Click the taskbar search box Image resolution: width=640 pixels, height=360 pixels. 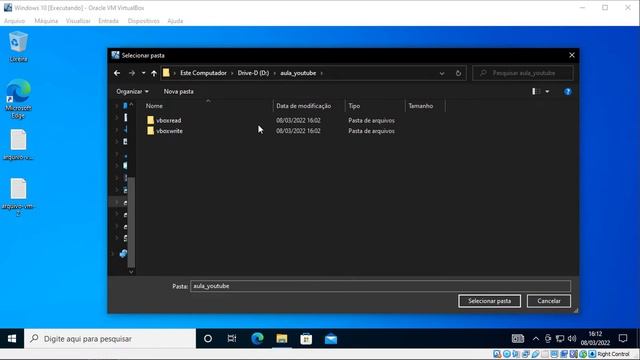tap(110, 339)
